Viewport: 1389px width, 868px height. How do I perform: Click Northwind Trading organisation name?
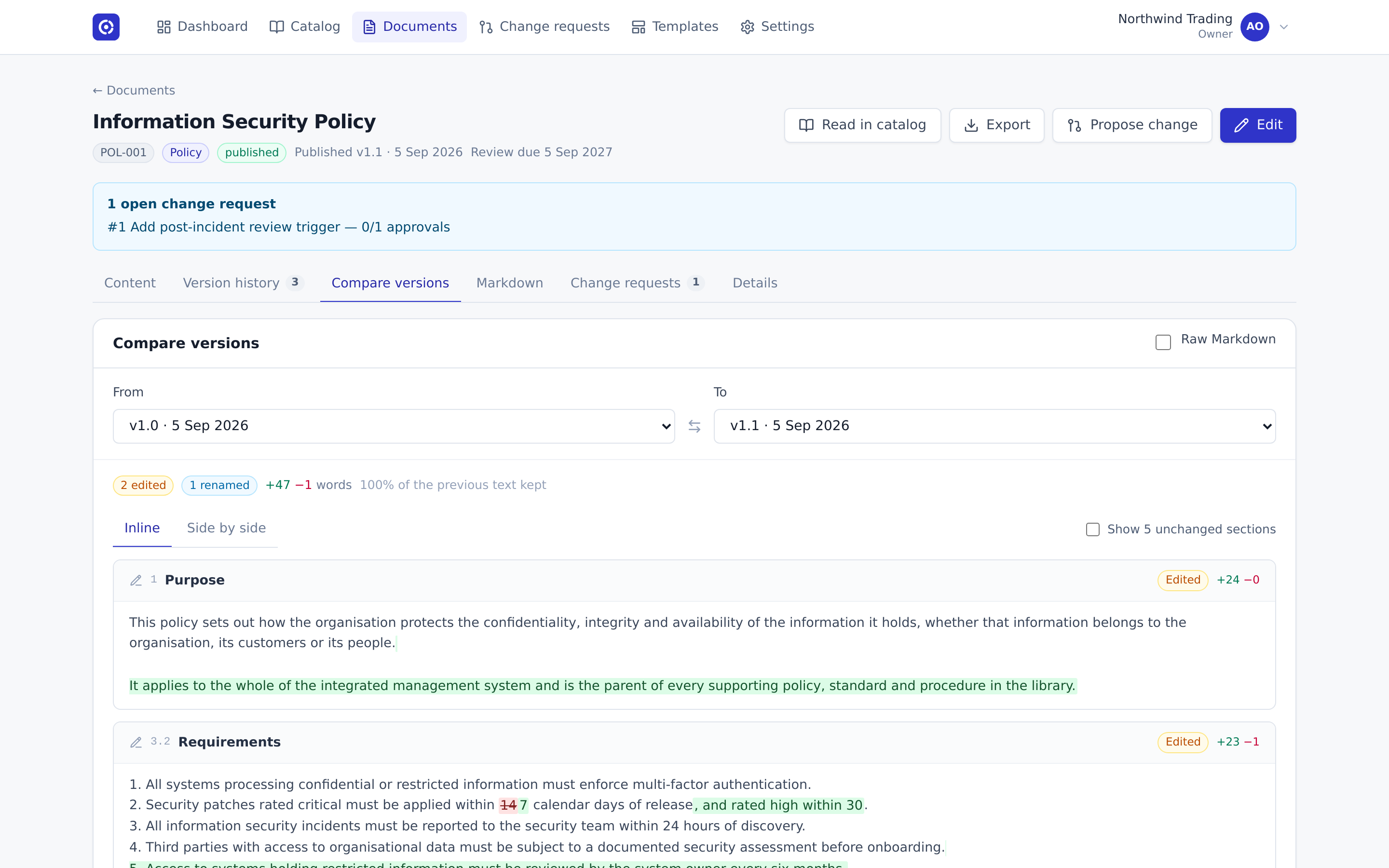coord(1175,19)
